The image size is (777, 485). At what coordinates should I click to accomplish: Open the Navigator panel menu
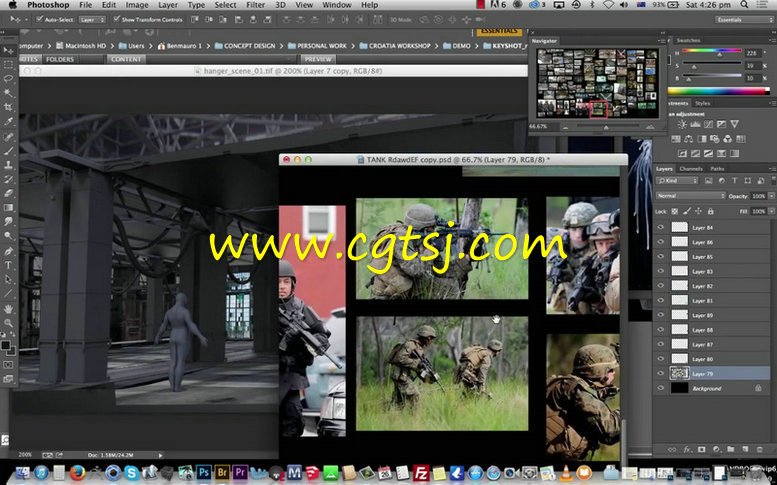[661, 41]
